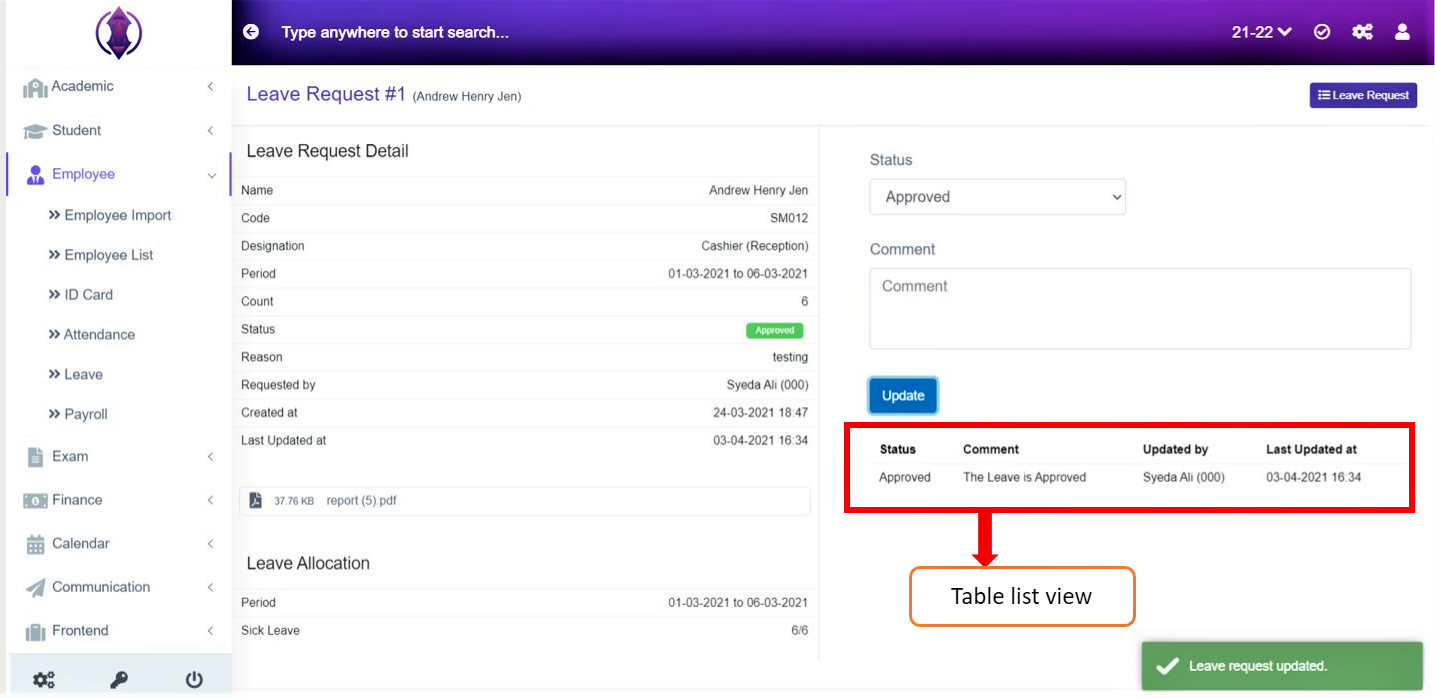Click the Finance money icon
This screenshot has width=1435, height=698.
(35, 500)
